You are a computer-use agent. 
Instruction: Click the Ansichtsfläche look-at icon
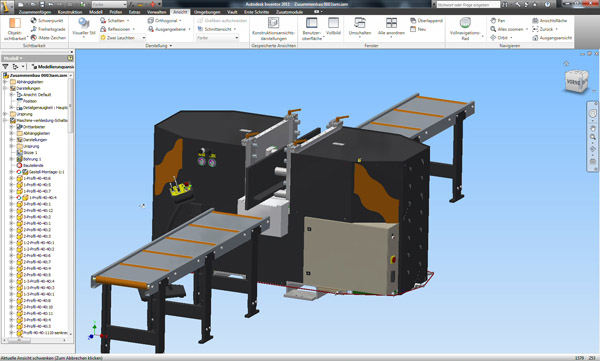(x=535, y=20)
